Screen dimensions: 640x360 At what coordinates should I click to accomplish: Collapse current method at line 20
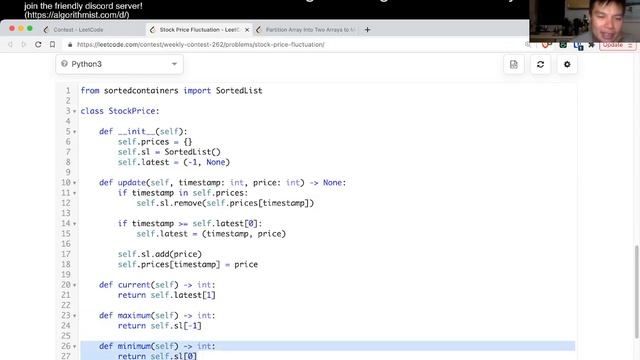coord(74,285)
